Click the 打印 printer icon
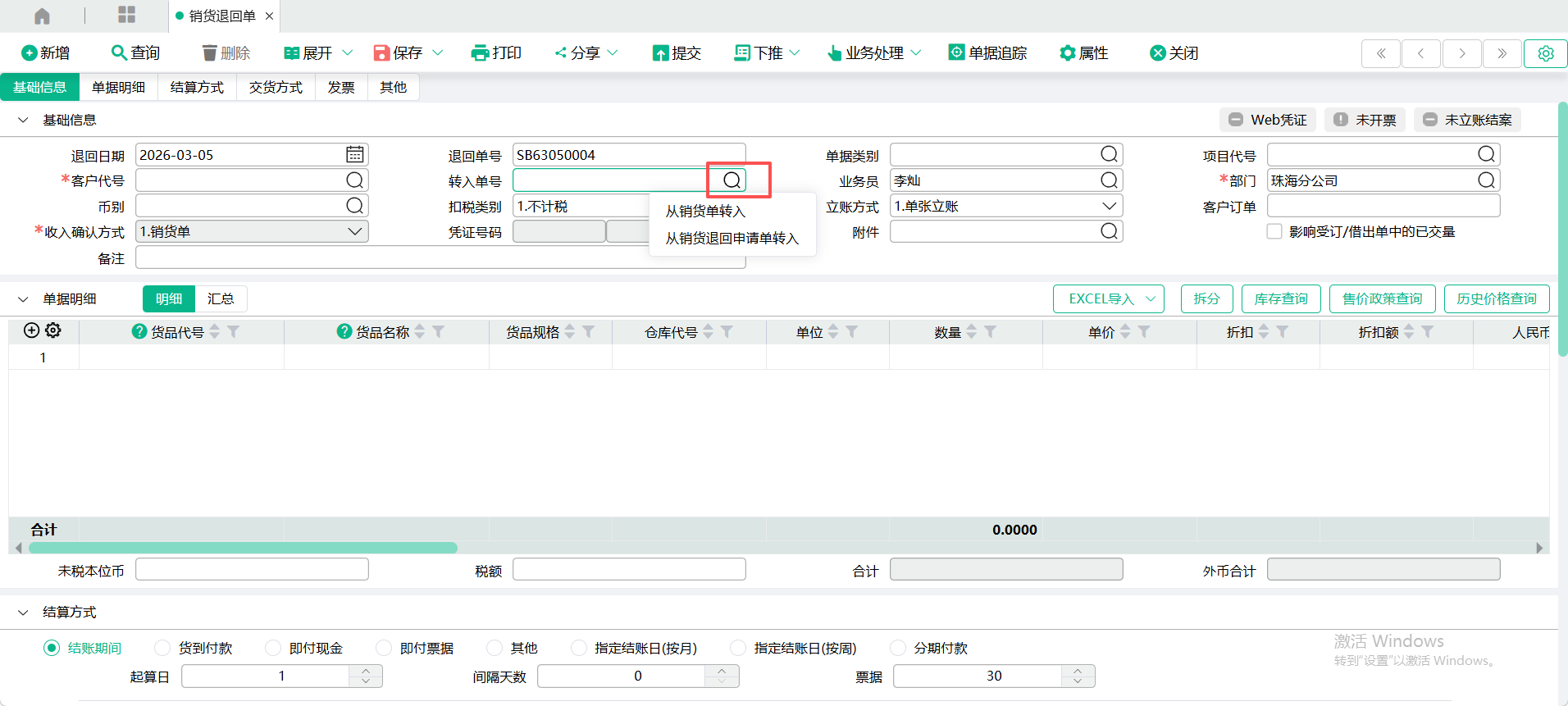Viewport: 1568px width, 706px height. pyautogui.click(x=480, y=53)
